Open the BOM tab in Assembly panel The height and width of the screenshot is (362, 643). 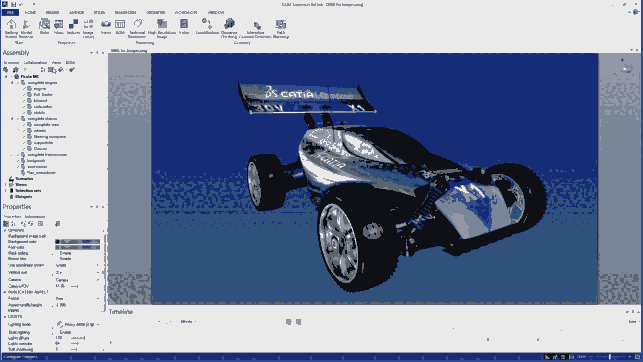click(70, 62)
